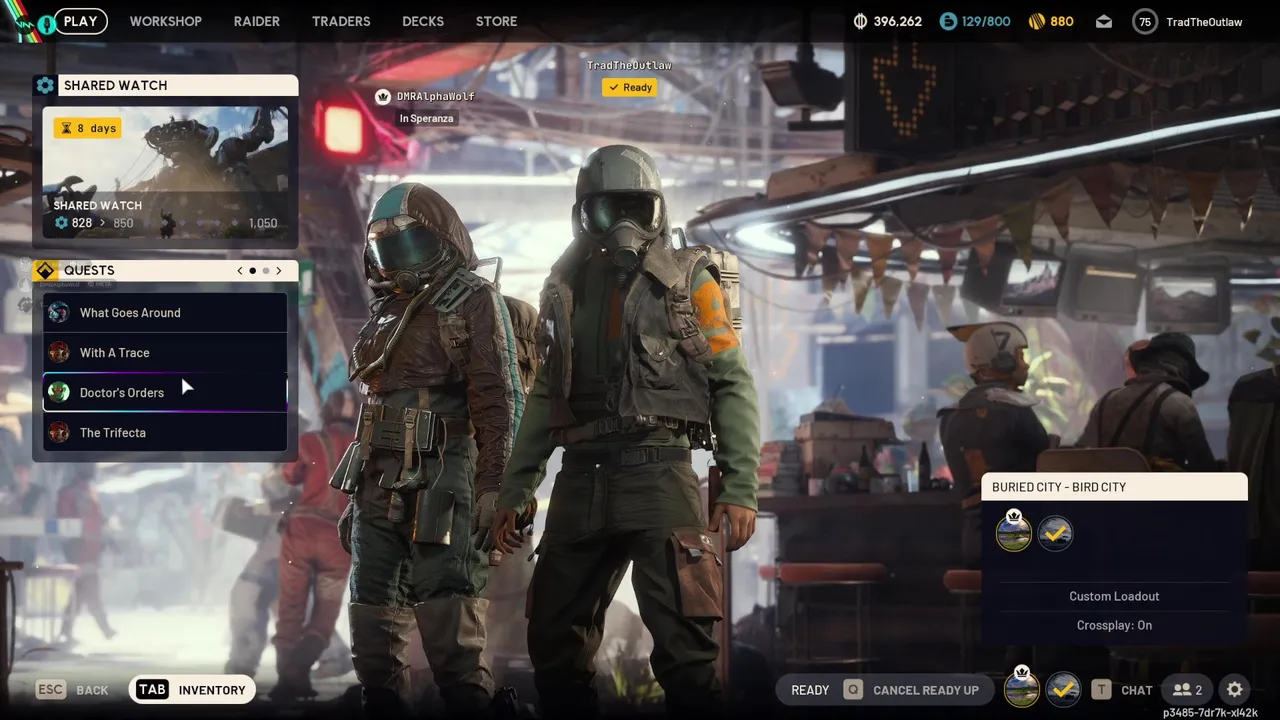Click the TradTheOutlaw name above the character
Viewport: 1280px width, 720px height.
point(629,65)
